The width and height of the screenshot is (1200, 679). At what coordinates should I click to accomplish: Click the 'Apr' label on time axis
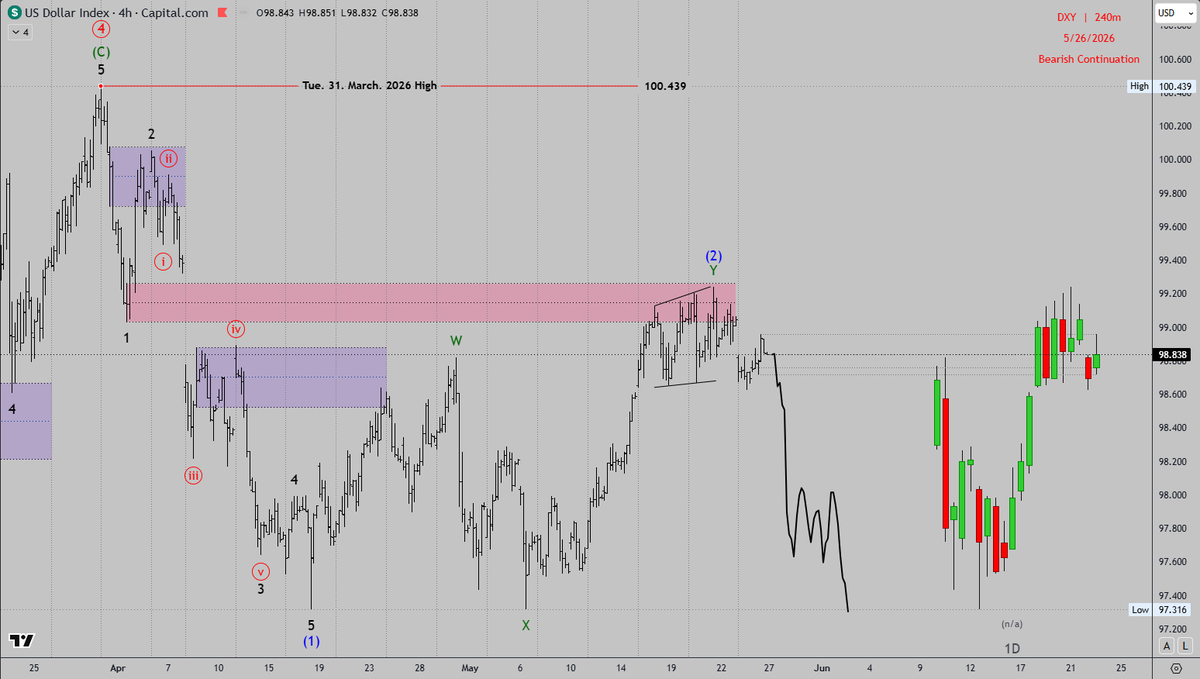(117, 667)
